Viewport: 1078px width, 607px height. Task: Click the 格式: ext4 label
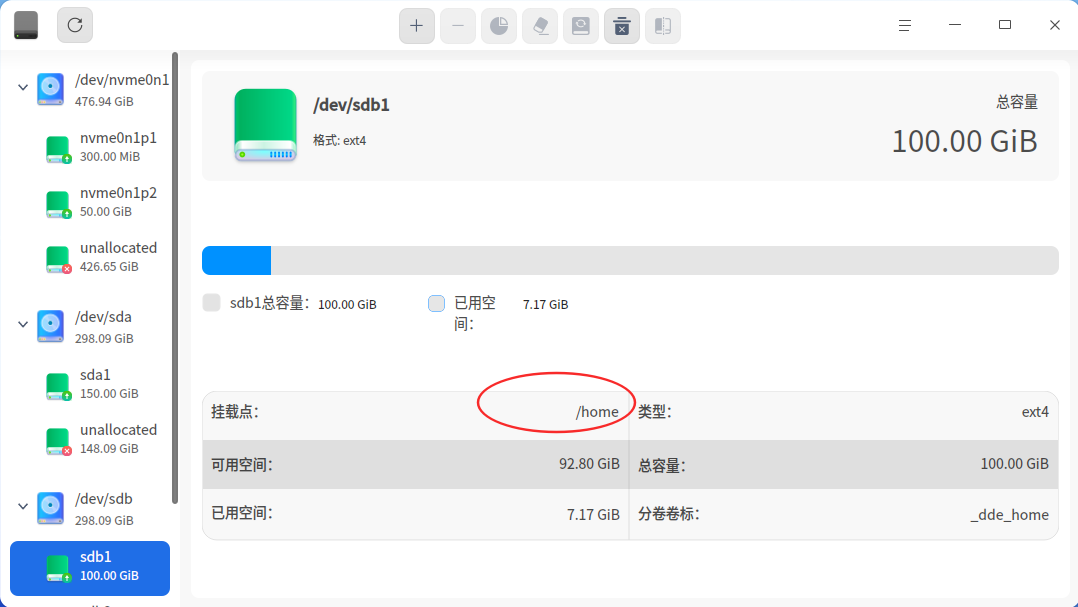pos(340,140)
